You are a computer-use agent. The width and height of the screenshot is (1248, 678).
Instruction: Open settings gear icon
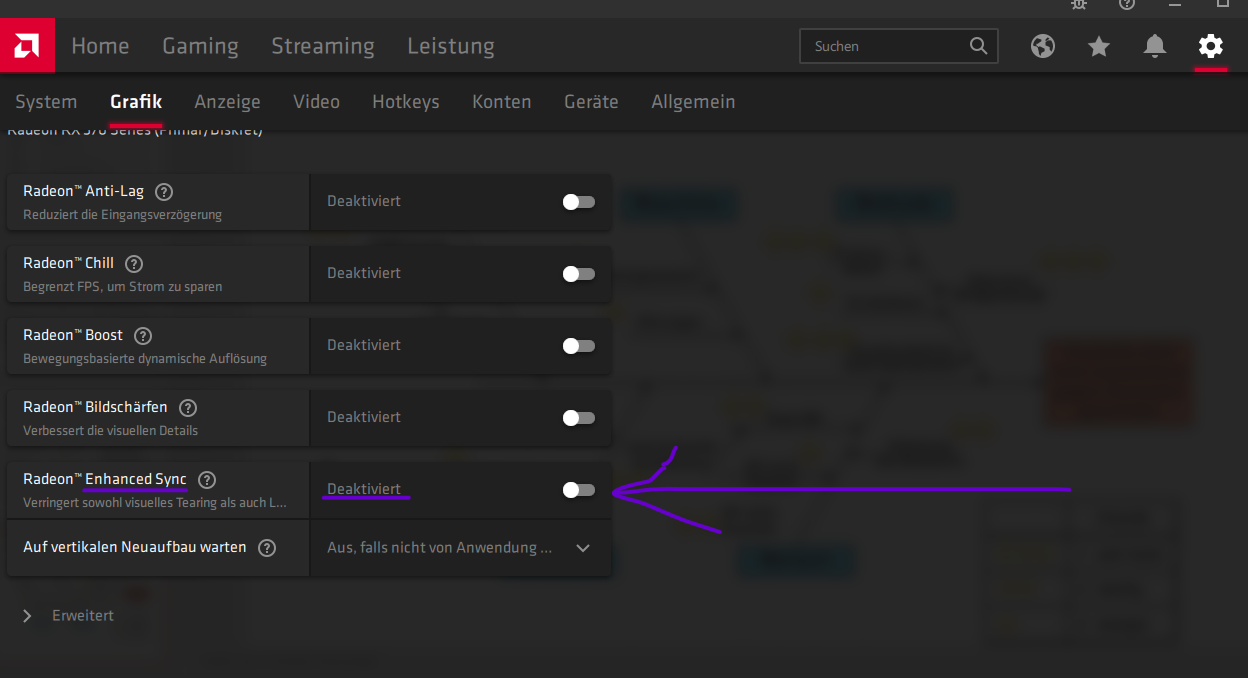(x=1211, y=46)
